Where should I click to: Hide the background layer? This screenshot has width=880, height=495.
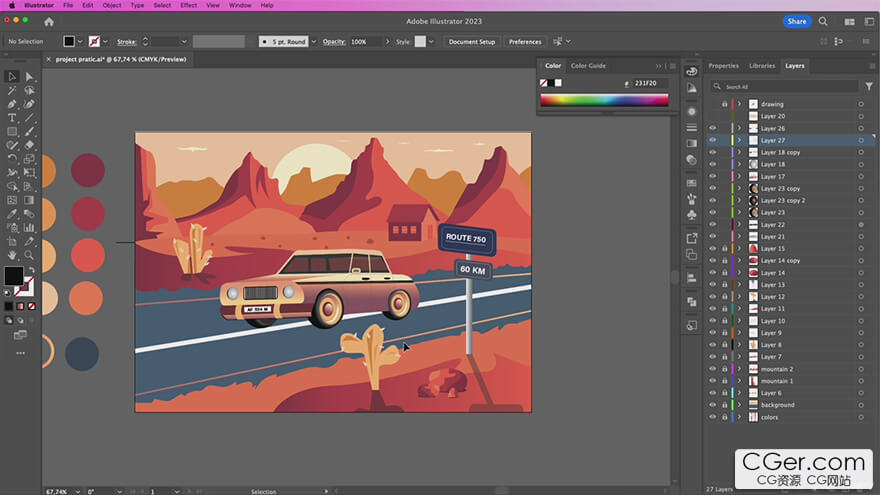(x=713, y=405)
